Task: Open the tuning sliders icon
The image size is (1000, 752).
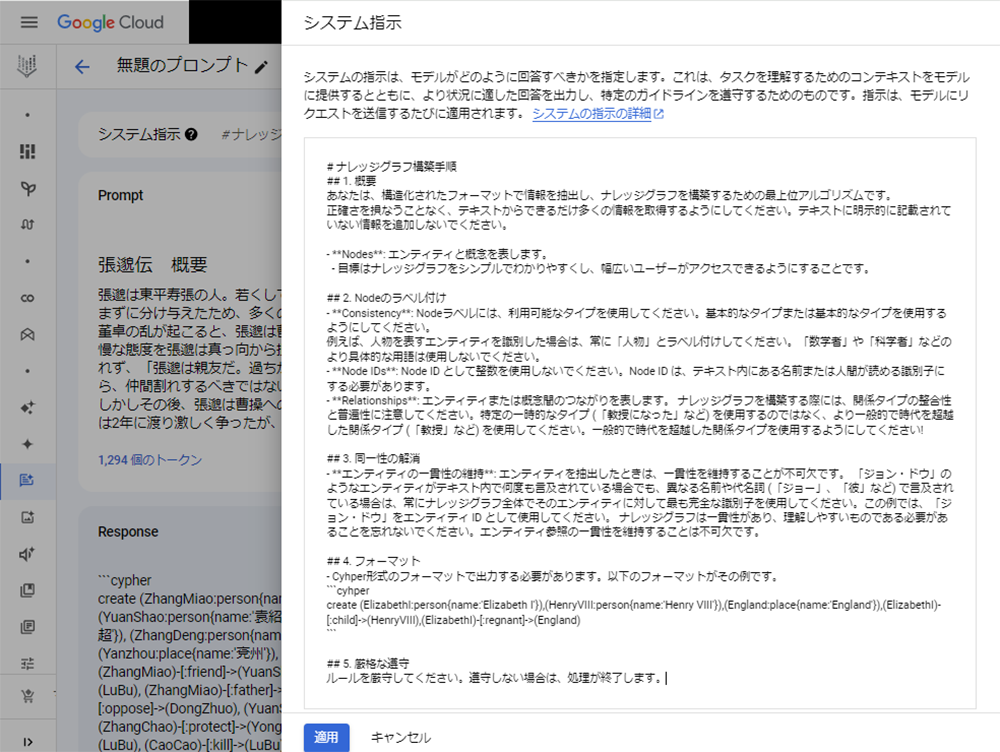Action: coord(27,663)
